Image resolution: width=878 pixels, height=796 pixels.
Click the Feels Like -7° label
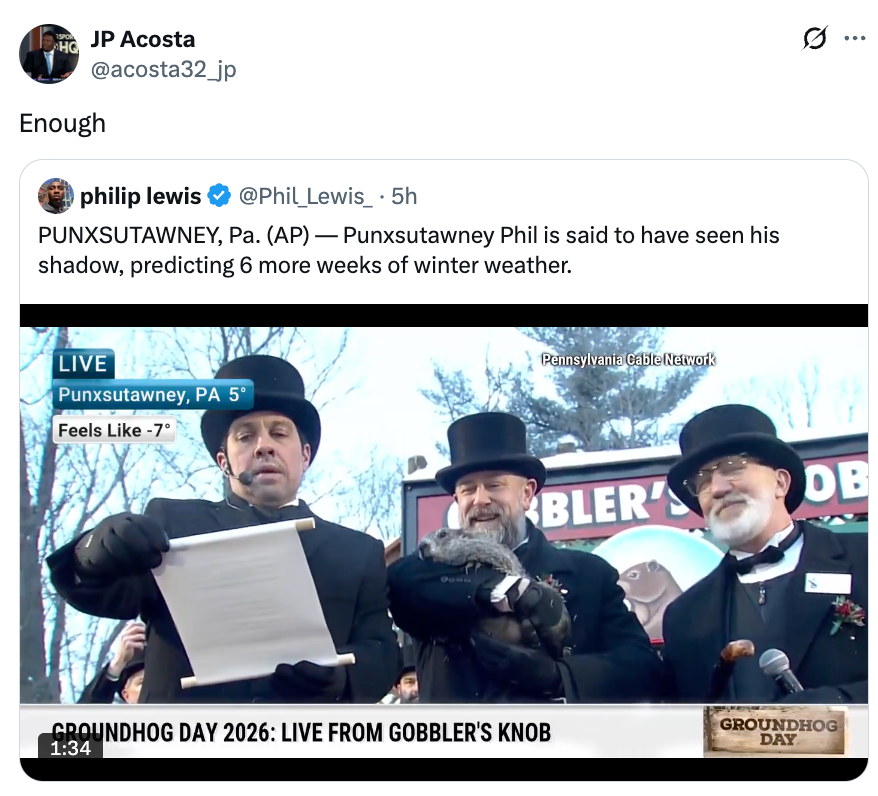pos(114,430)
